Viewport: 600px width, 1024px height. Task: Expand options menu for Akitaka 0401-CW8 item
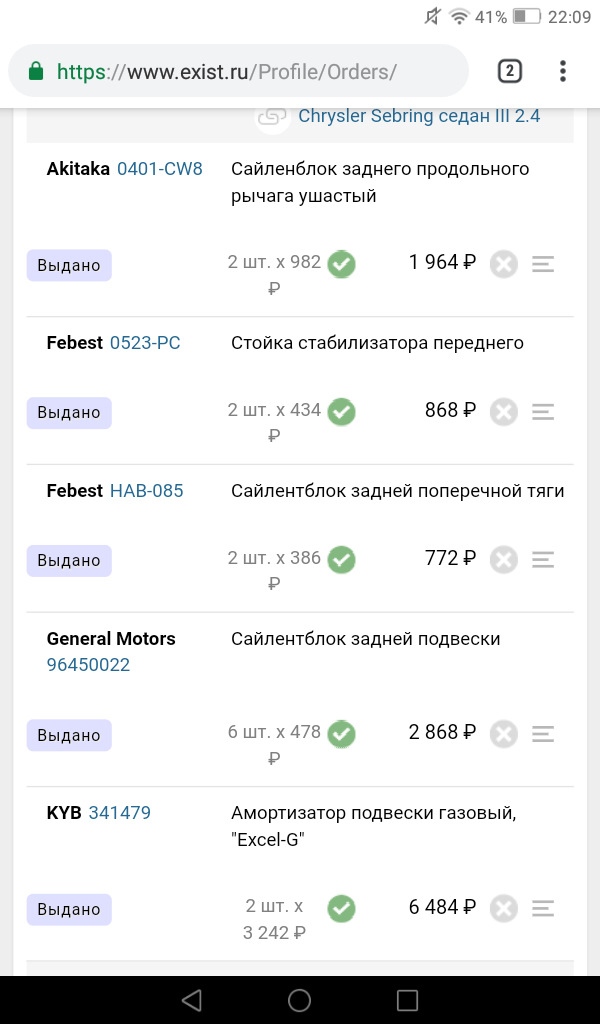tap(543, 264)
